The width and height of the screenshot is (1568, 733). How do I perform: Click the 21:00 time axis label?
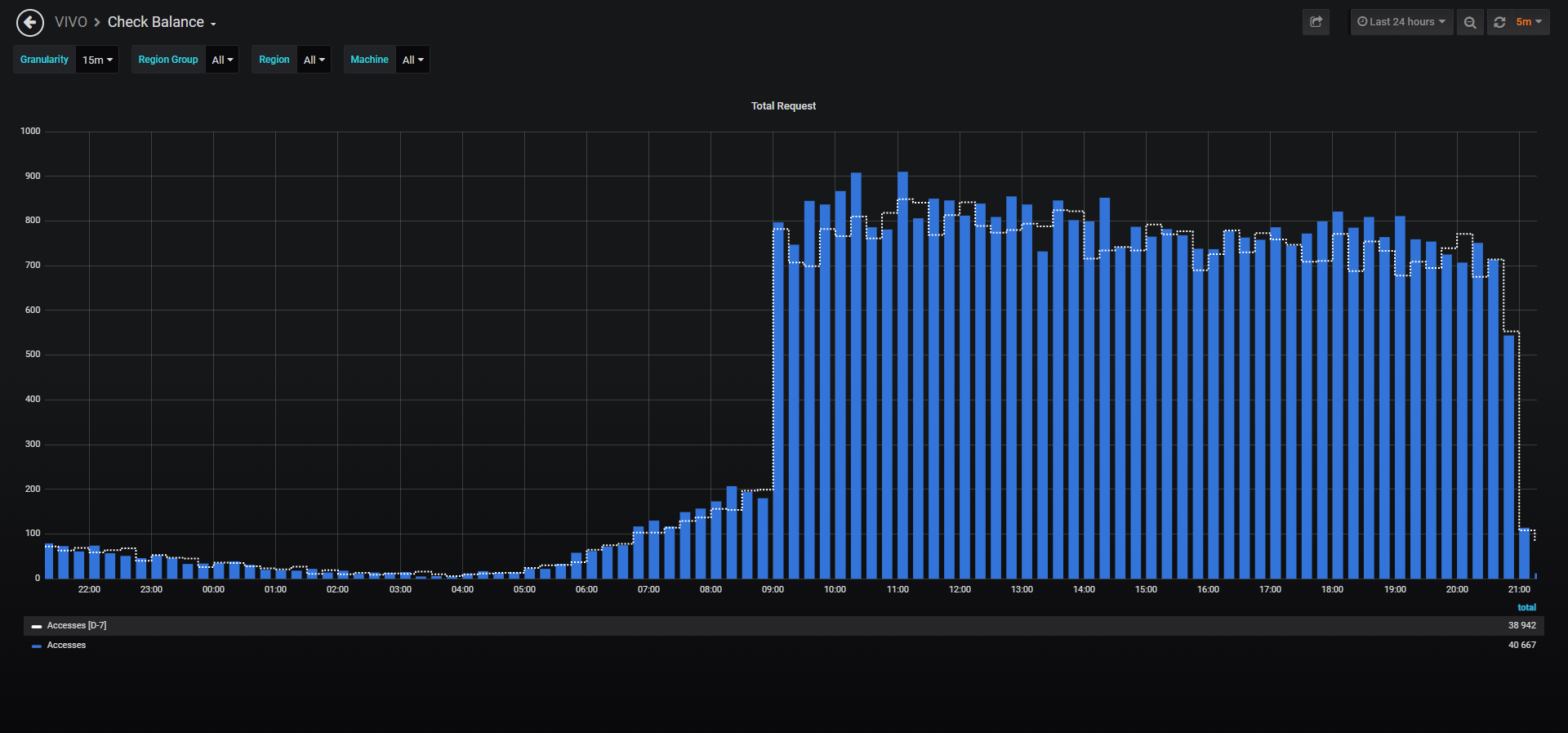click(x=1519, y=589)
